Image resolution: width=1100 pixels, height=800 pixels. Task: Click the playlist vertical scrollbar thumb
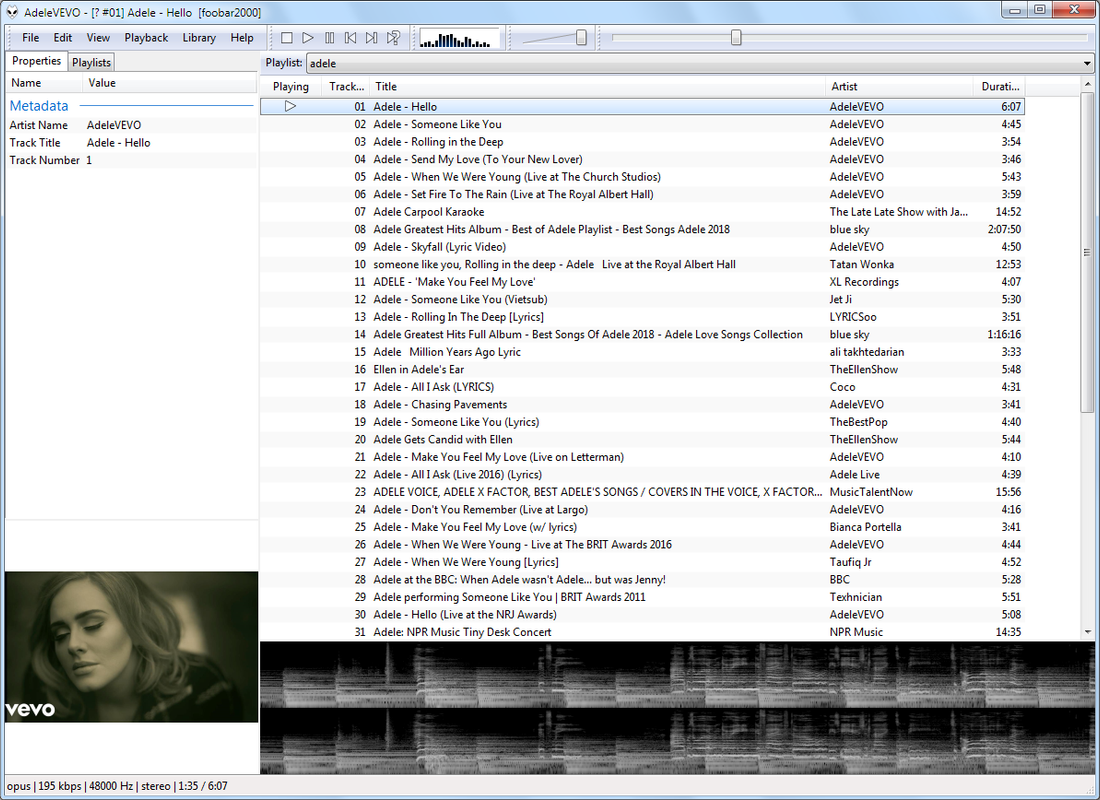[1087, 253]
